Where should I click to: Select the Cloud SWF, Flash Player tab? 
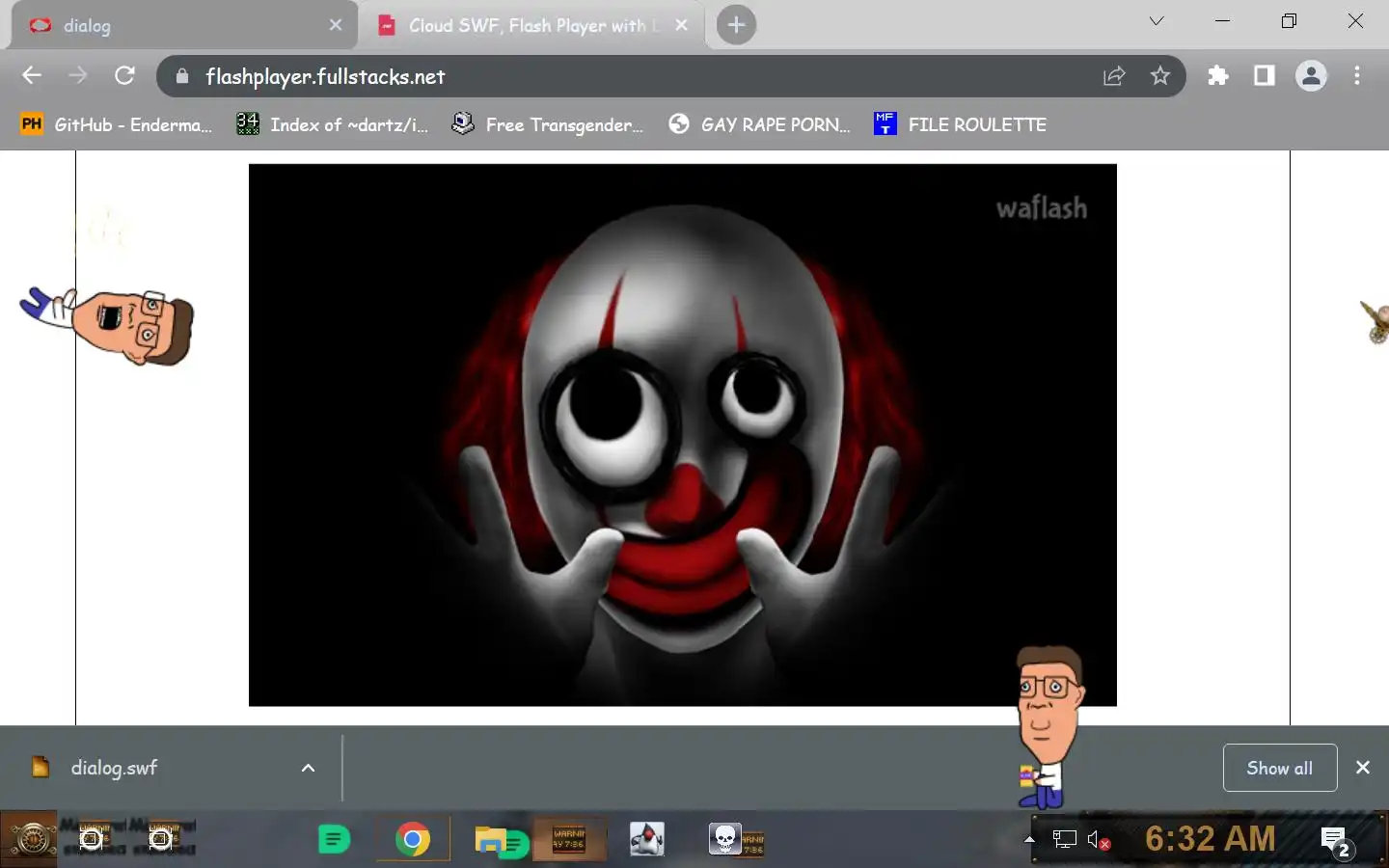coord(531,26)
